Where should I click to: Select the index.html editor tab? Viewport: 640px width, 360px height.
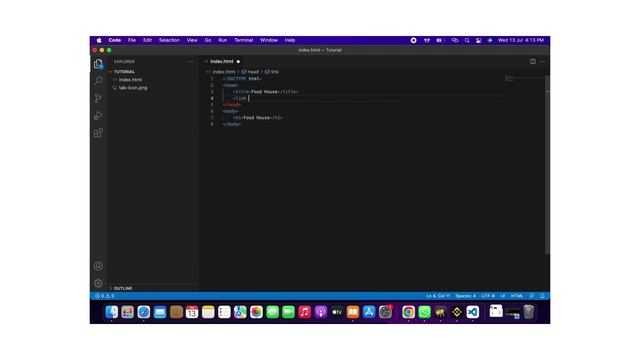tap(221, 61)
